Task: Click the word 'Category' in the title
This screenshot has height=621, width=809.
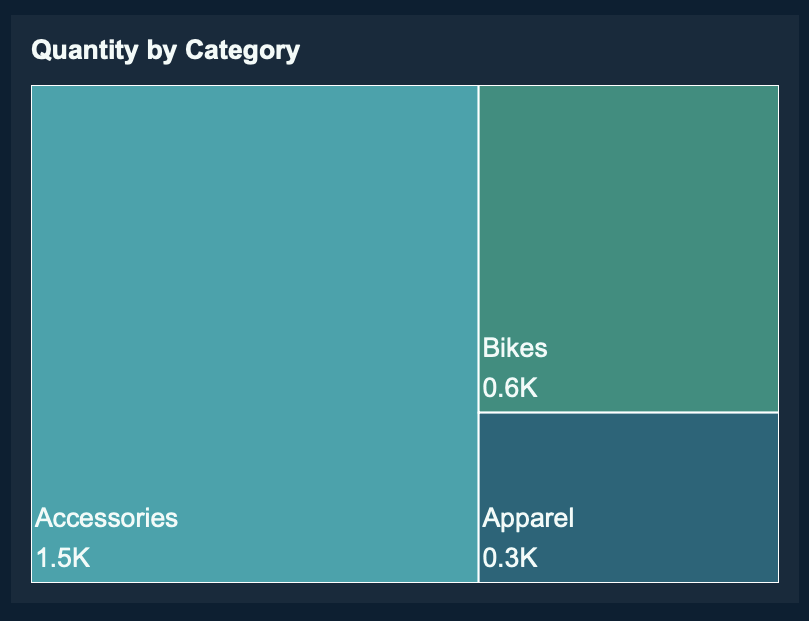Action: point(243,50)
